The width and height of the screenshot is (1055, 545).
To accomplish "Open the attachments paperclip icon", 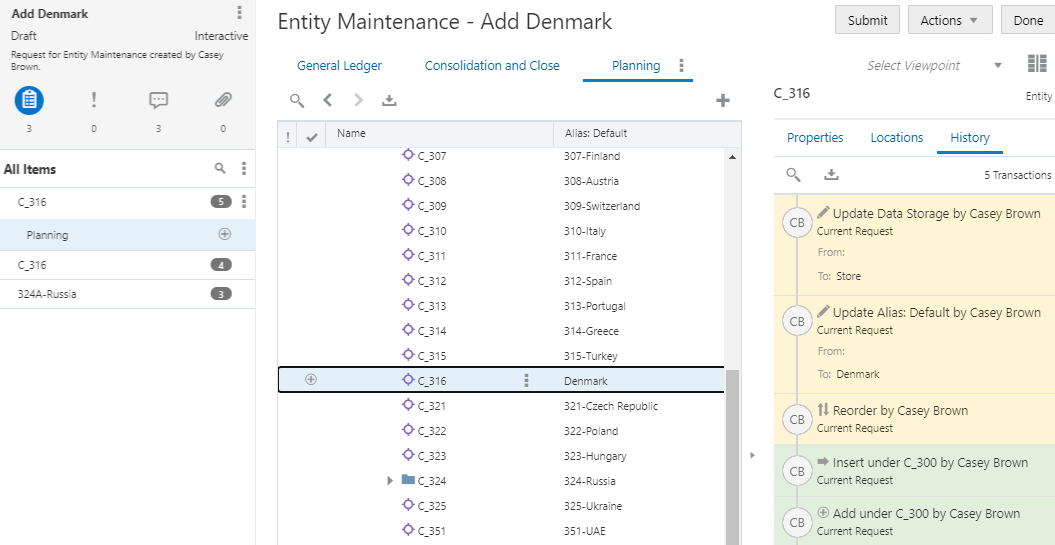I will pyautogui.click(x=223, y=100).
